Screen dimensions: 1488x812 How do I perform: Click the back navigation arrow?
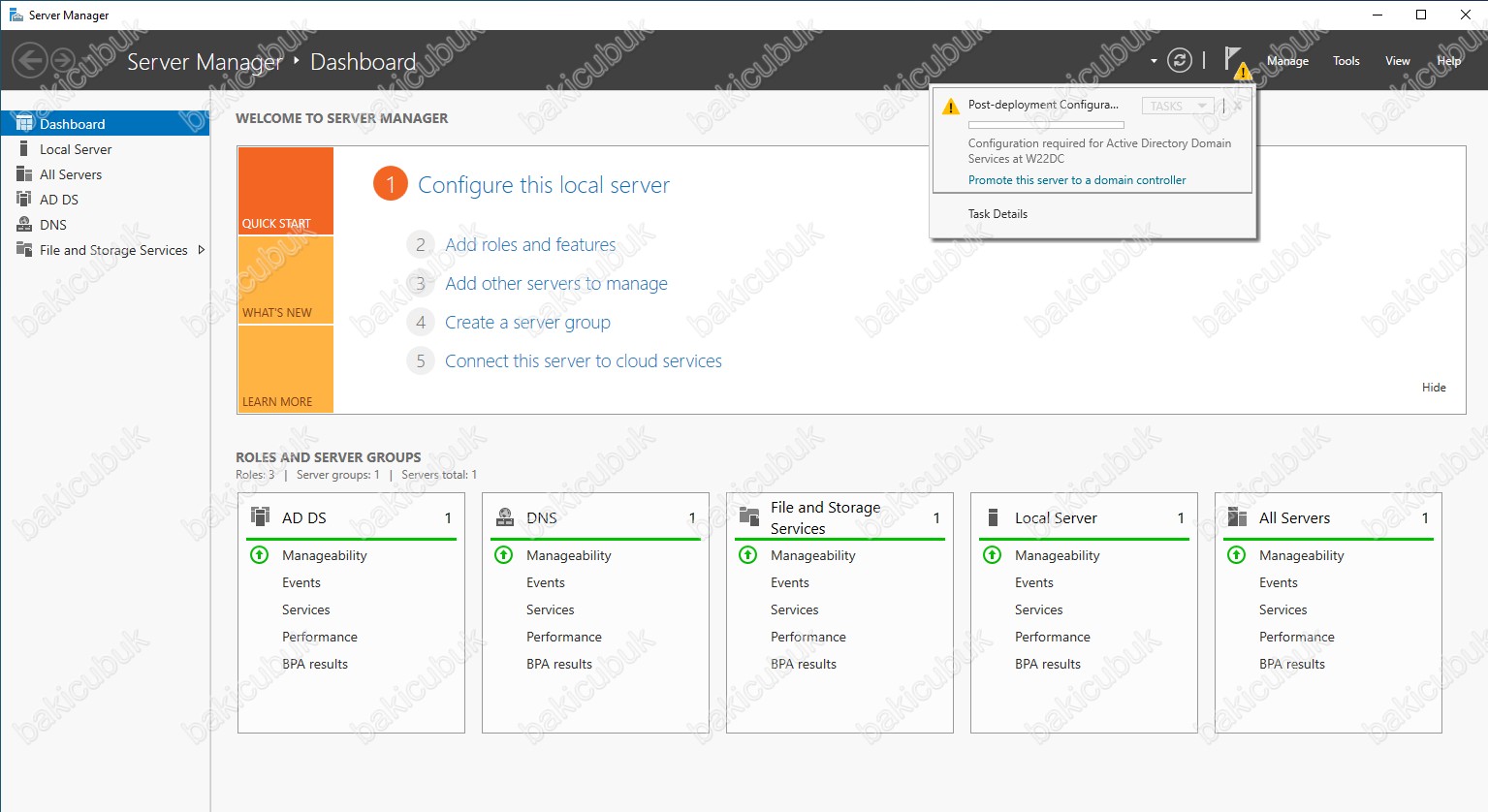[x=30, y=61]
